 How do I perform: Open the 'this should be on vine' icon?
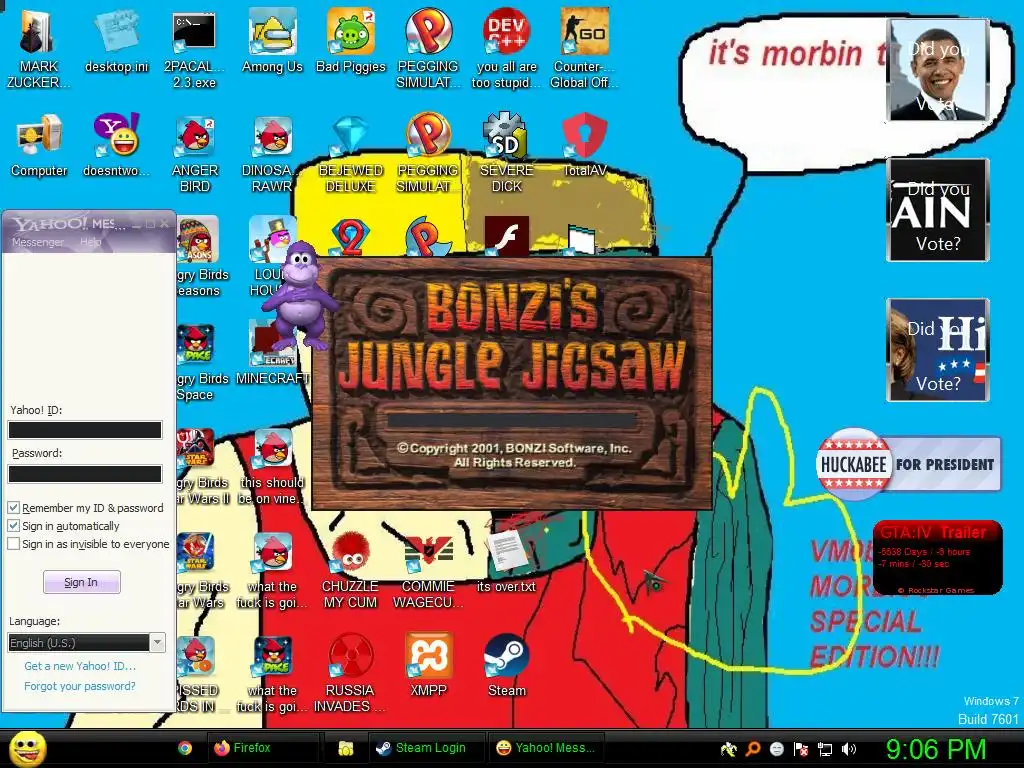pyautogui.click(x=272, y=465)
